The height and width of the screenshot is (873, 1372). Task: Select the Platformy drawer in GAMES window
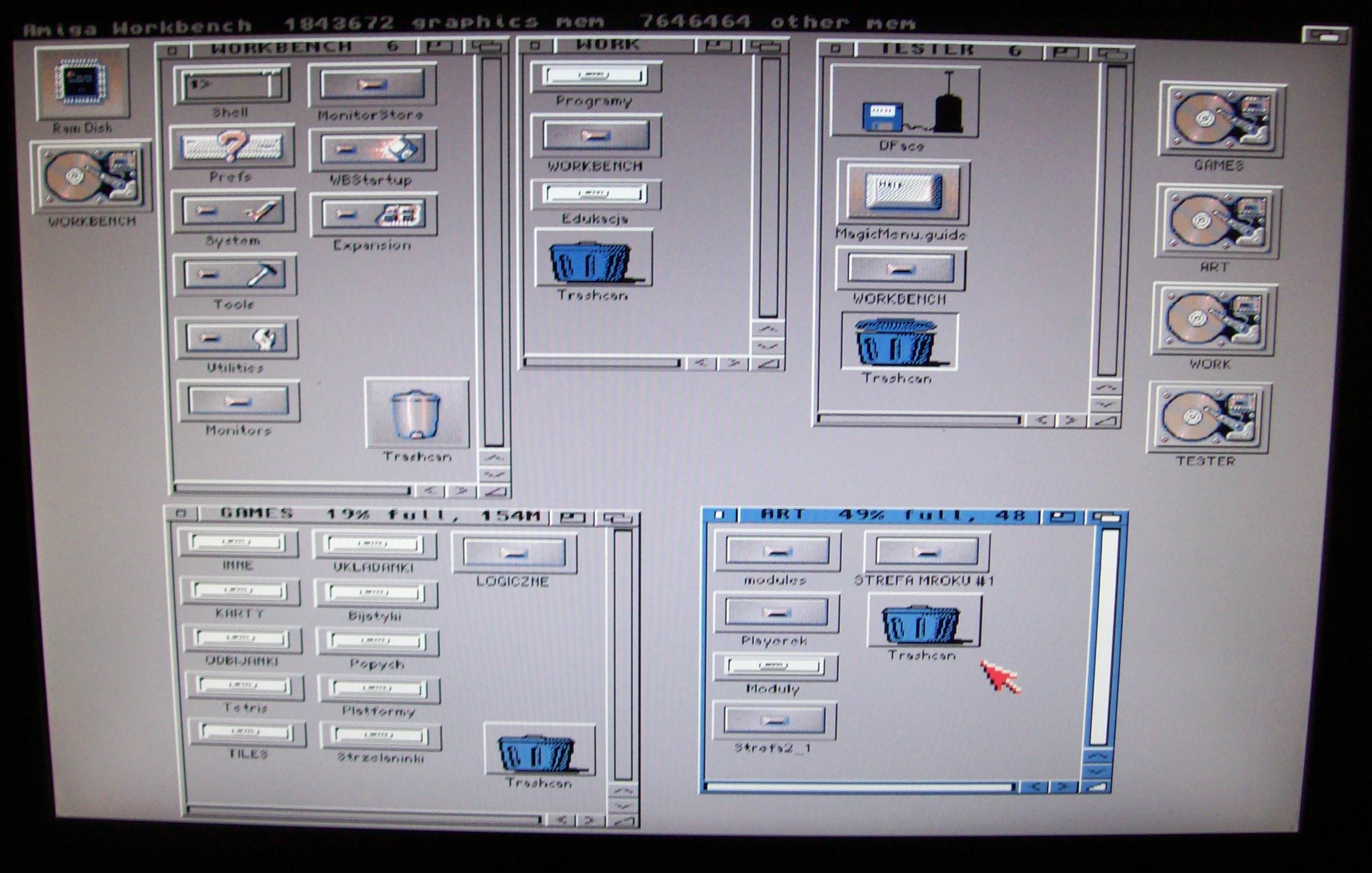[379, 690]
